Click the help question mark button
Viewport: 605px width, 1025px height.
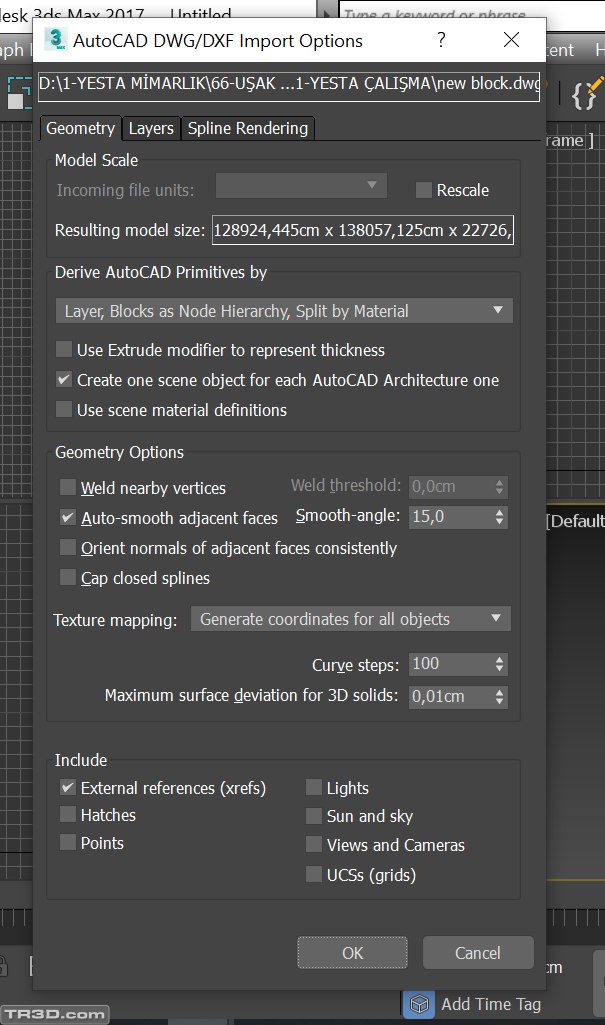coord(441,40)
